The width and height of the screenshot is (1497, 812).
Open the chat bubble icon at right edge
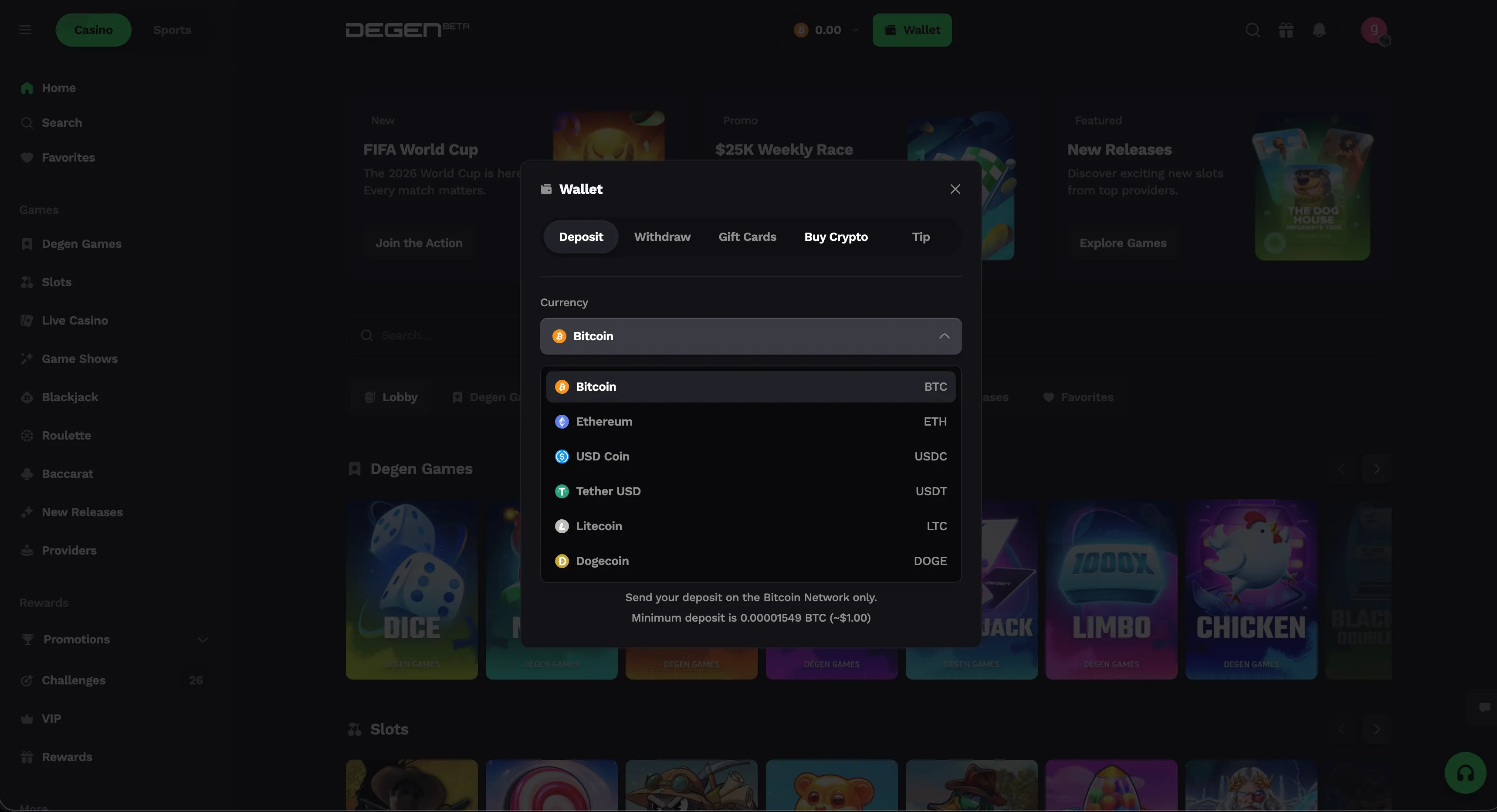click(x=1485, y=707)
